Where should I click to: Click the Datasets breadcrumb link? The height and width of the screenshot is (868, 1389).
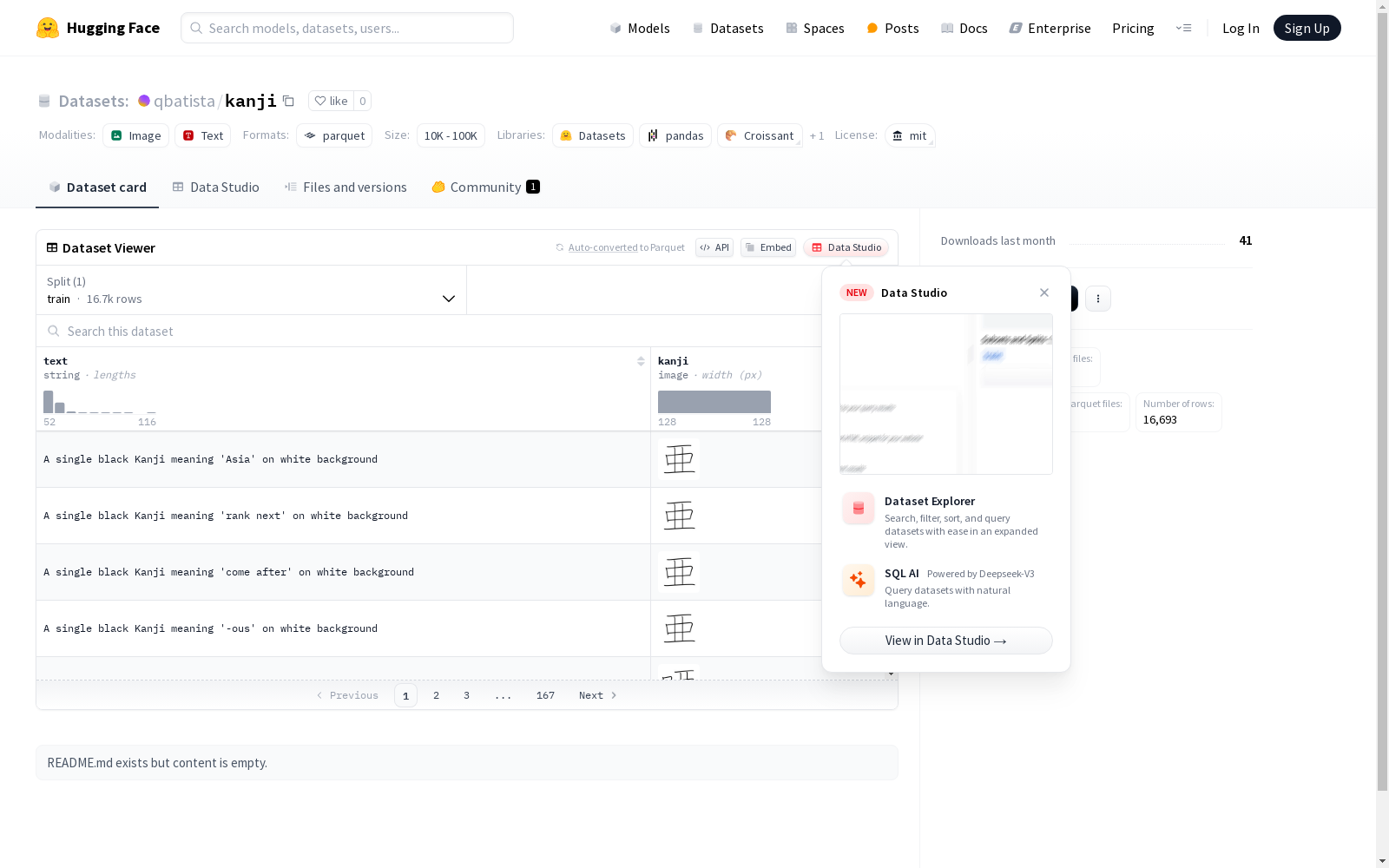[x=93, y=101]
